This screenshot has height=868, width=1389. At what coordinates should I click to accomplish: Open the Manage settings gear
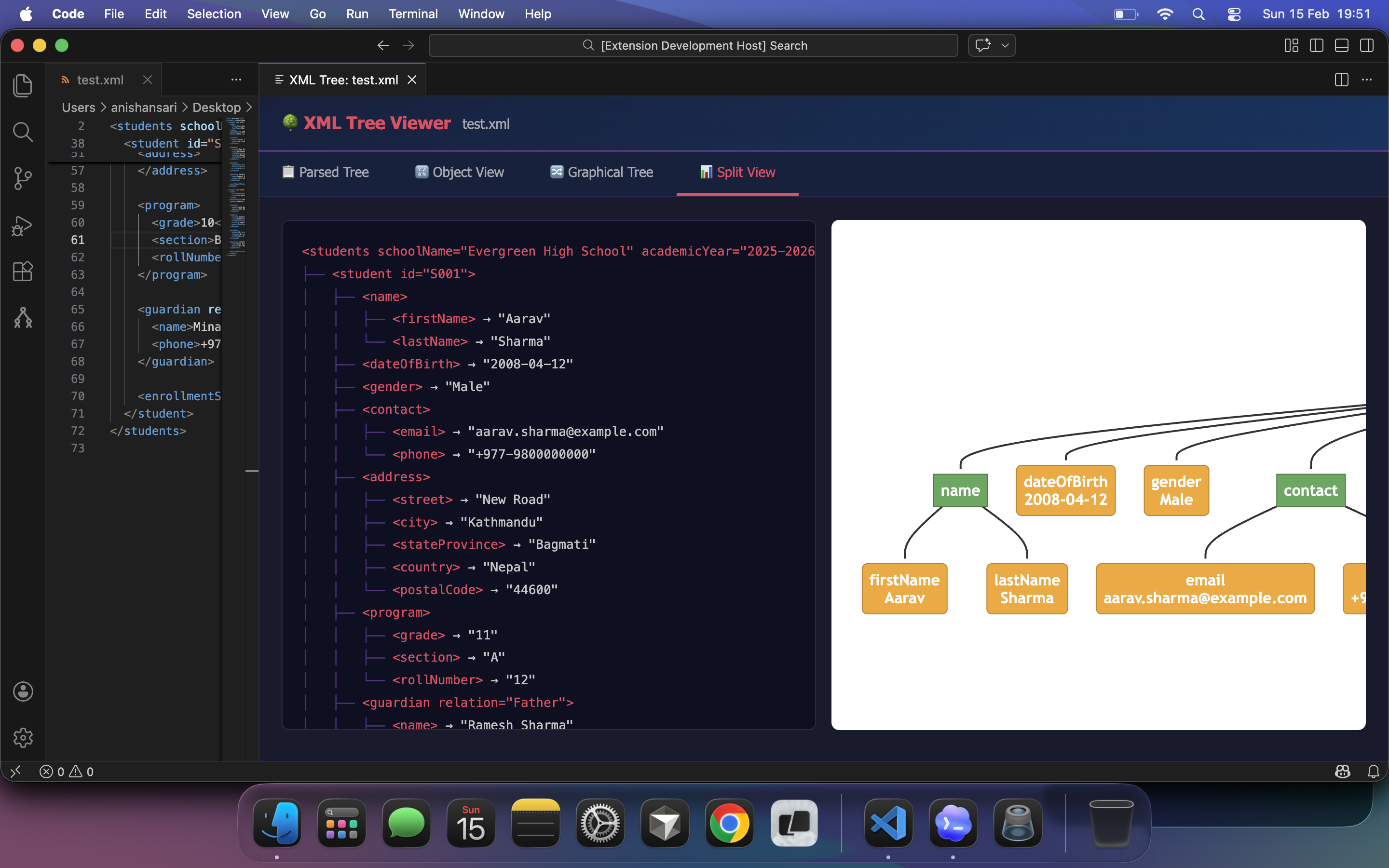(x=22, y=738)
